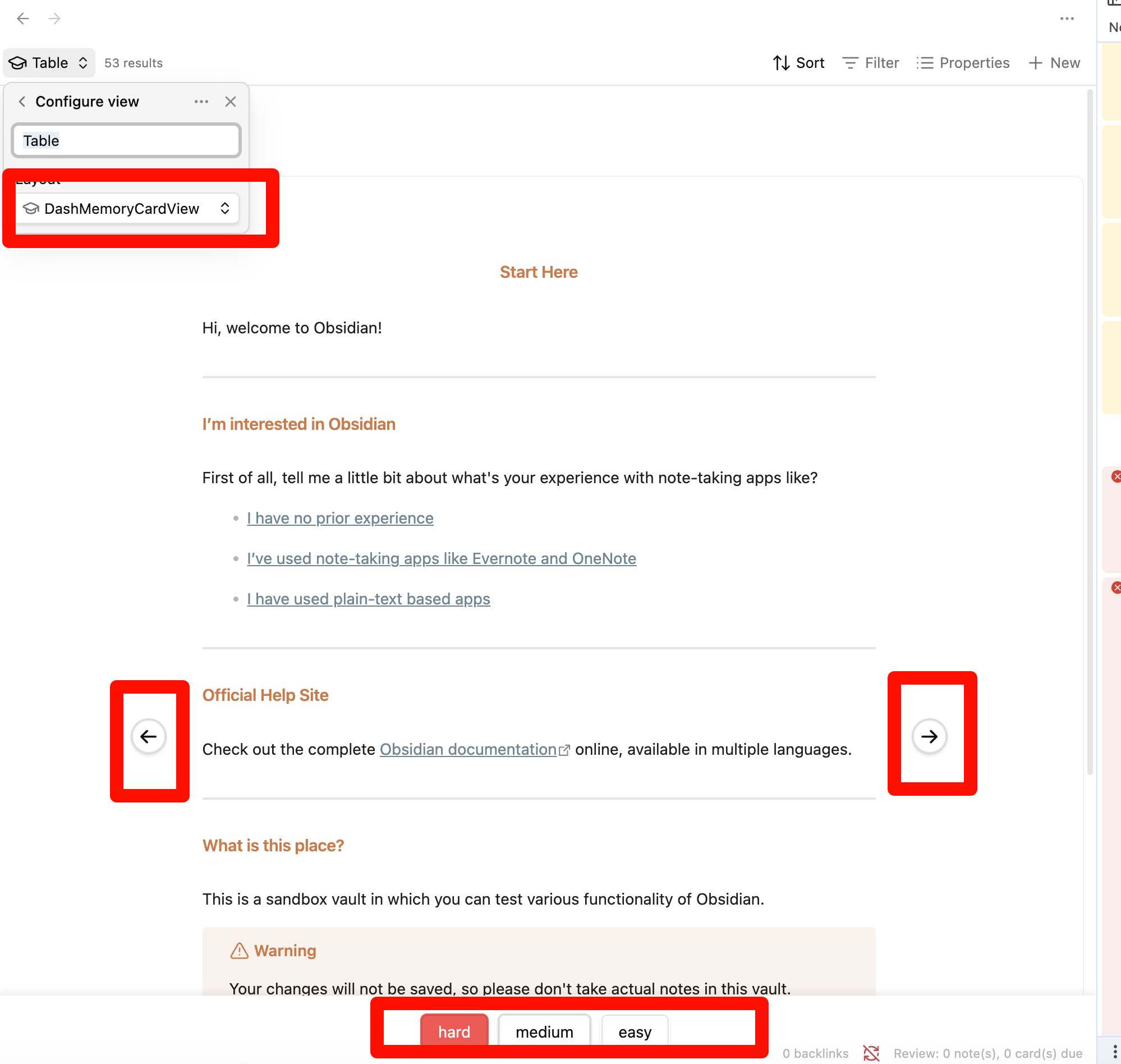Close the Configure view panel
Image resolution: width=1121 pixels, height=1064 pixels.
tap(230, 102)
